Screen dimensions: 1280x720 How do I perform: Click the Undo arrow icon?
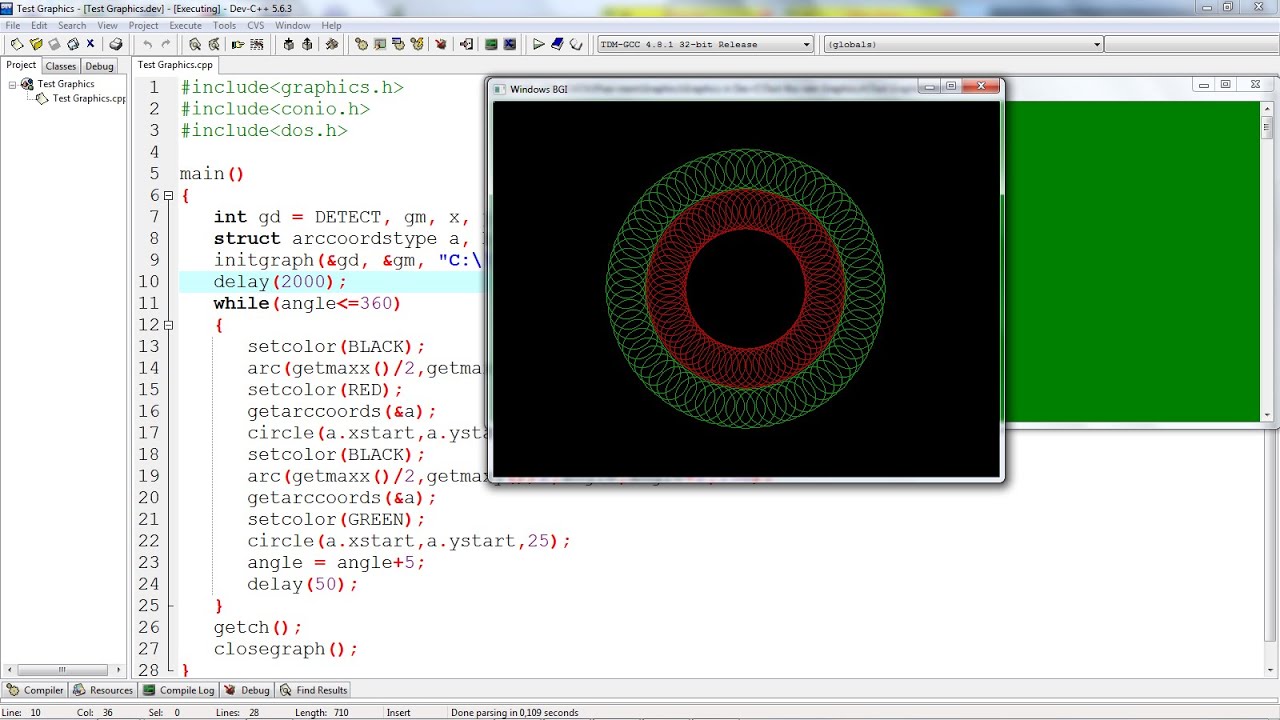tap(148, 44)
